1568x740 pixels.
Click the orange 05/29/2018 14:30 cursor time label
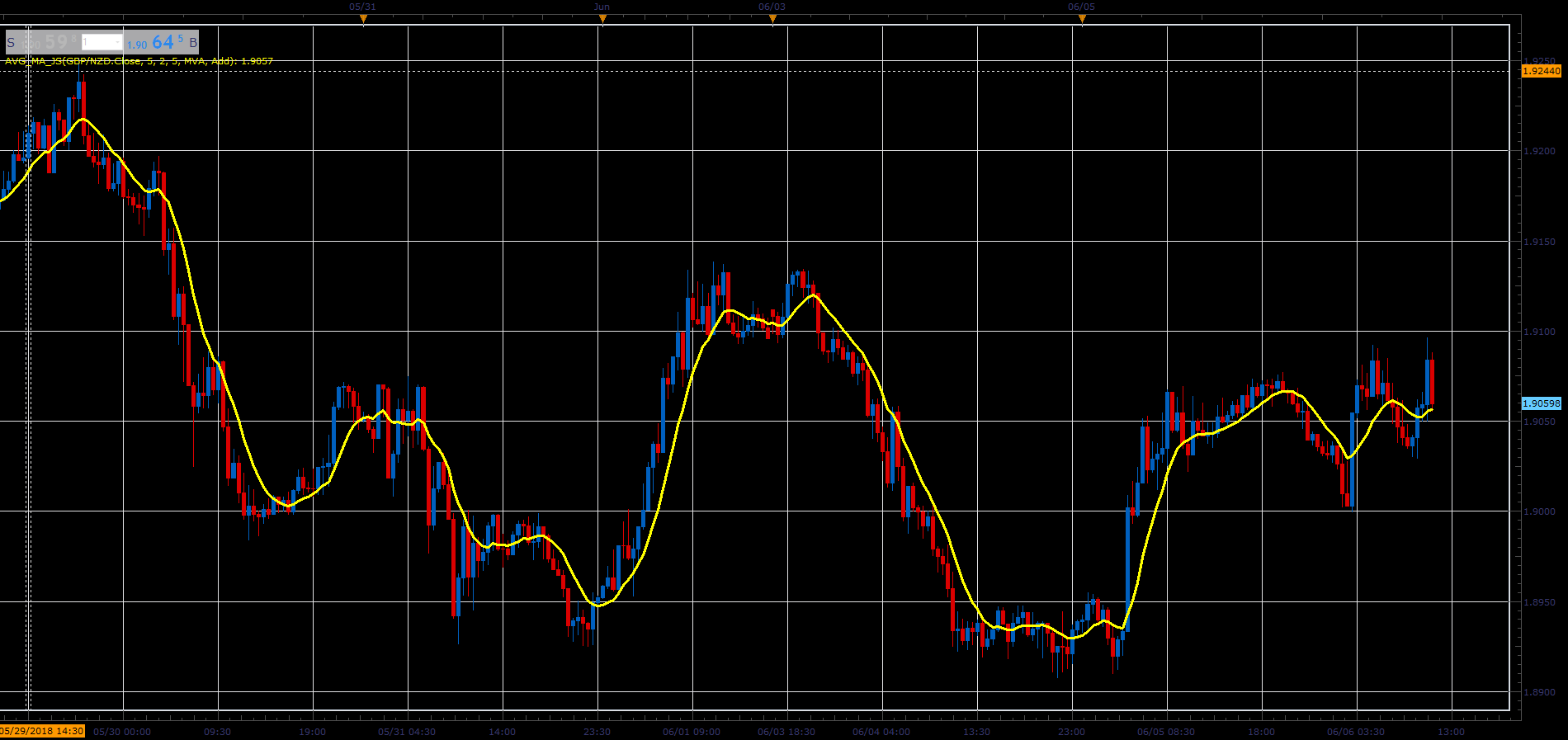(x=42, y=731)
